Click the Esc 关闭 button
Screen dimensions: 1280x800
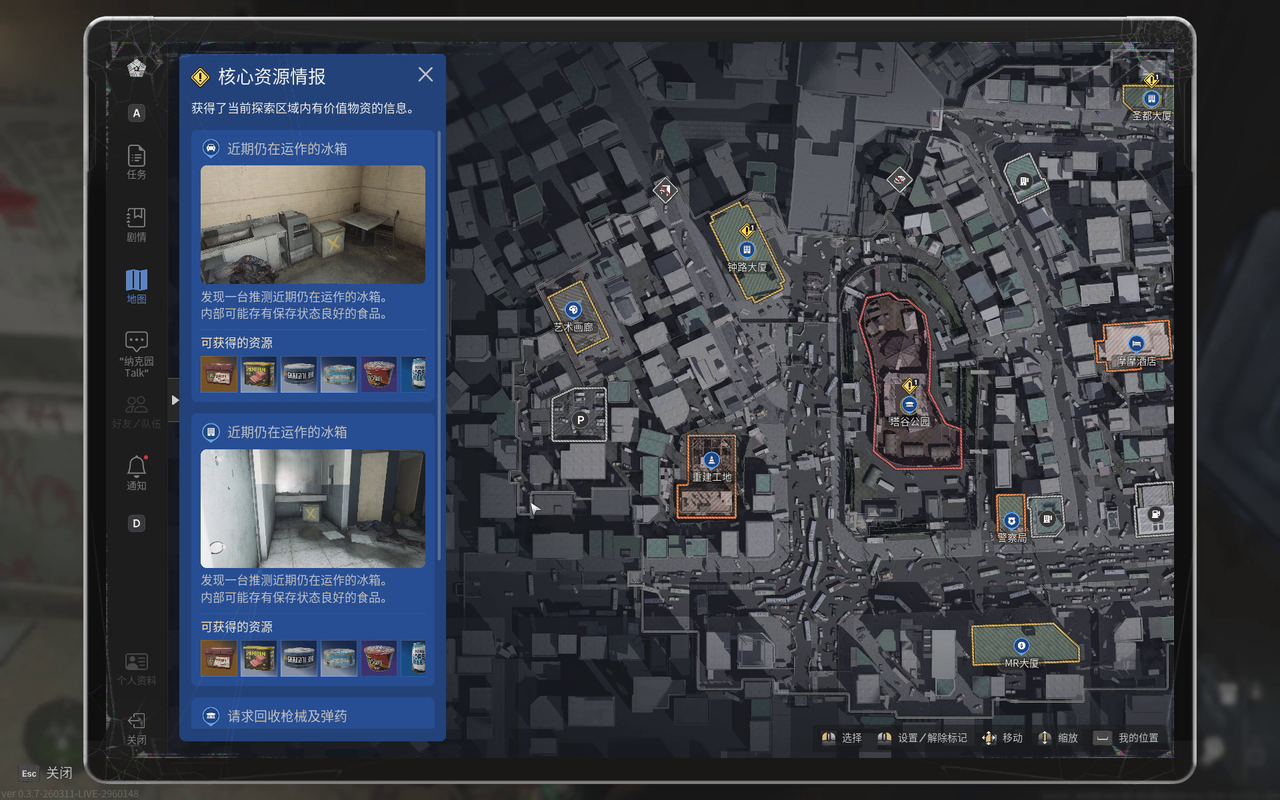tap(47, 773)
